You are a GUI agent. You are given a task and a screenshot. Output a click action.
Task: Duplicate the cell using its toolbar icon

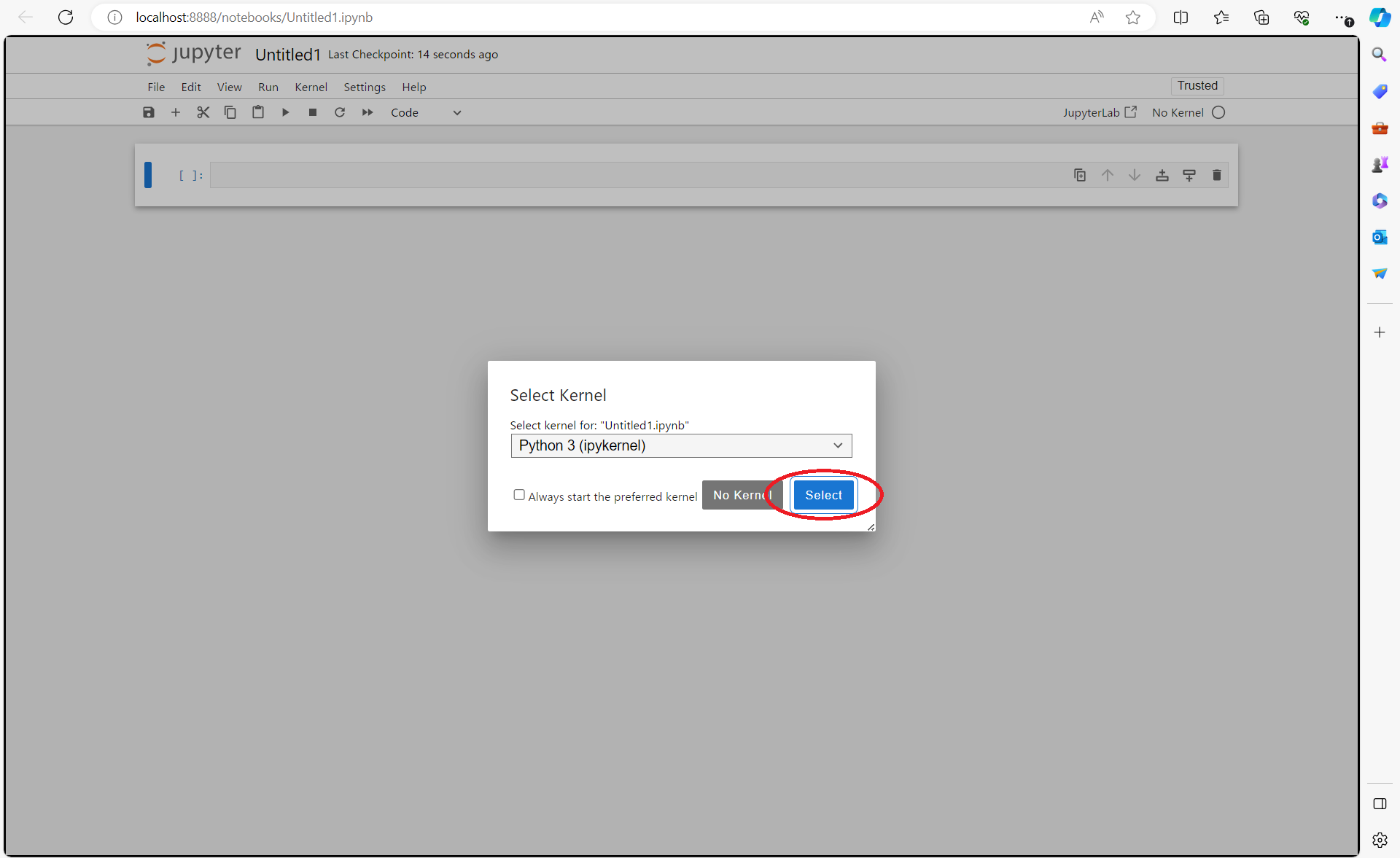(x=1080, y=175)
